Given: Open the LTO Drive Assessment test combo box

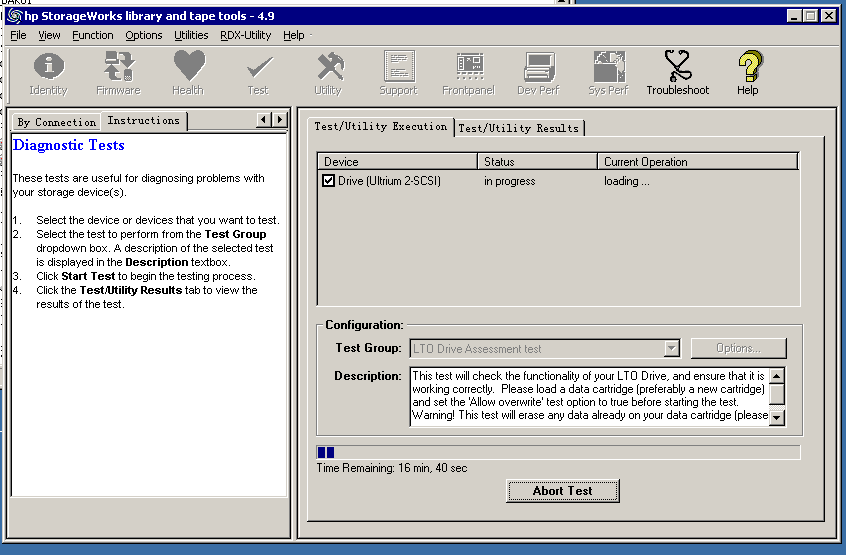Looking at the screenshot, I should coord(545,348).
